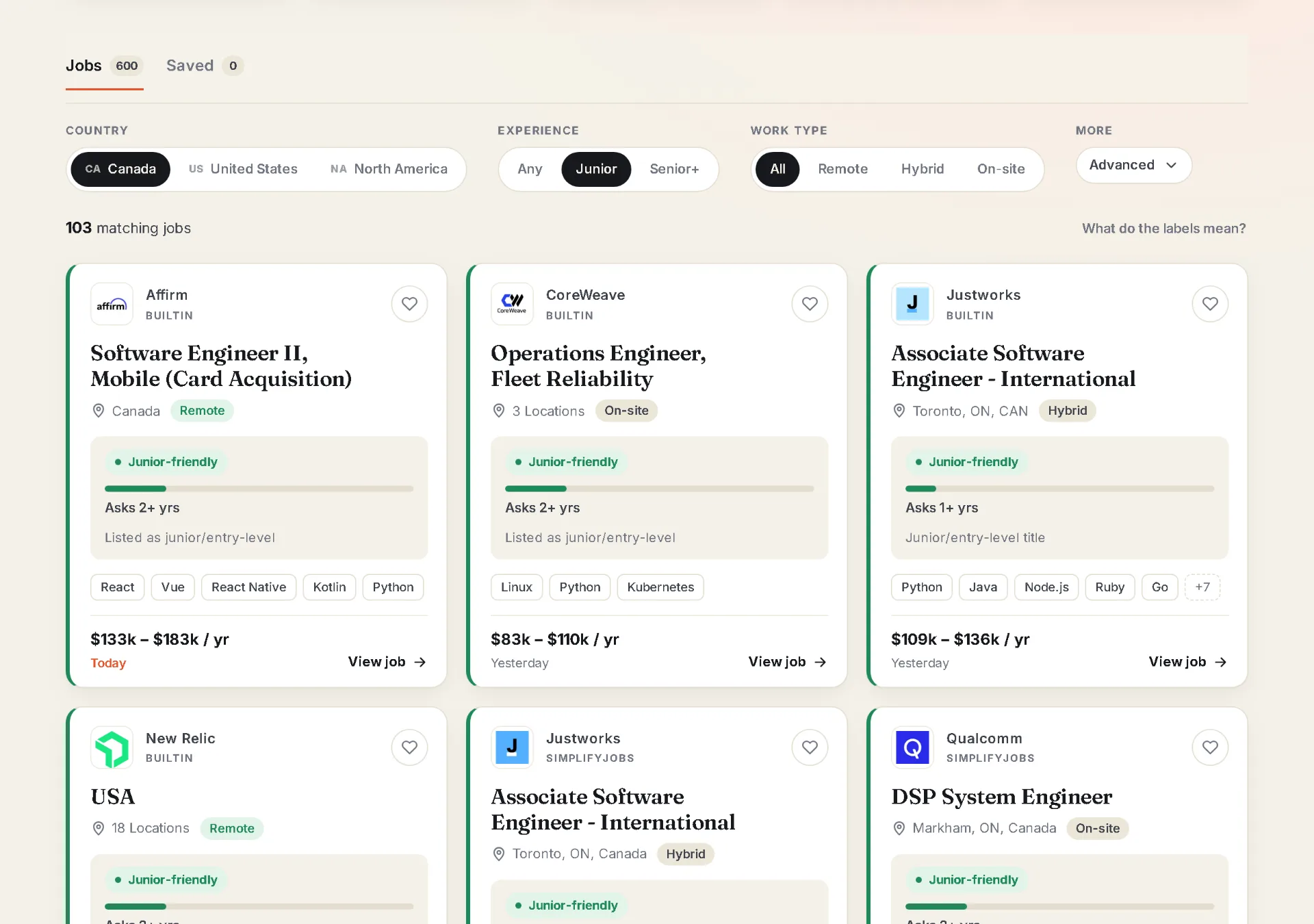
Task: Favorite the CoreWeave Operations Engineer job
Action: click(x=810, y=304)
